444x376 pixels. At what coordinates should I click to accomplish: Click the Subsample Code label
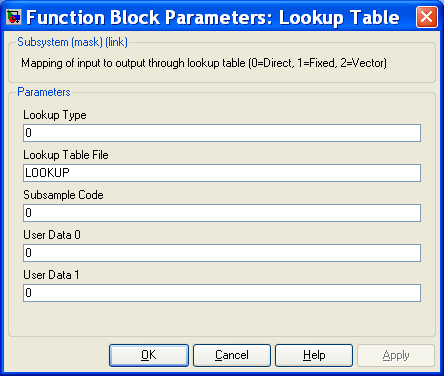pyautogui.click(x=63, y=195)
